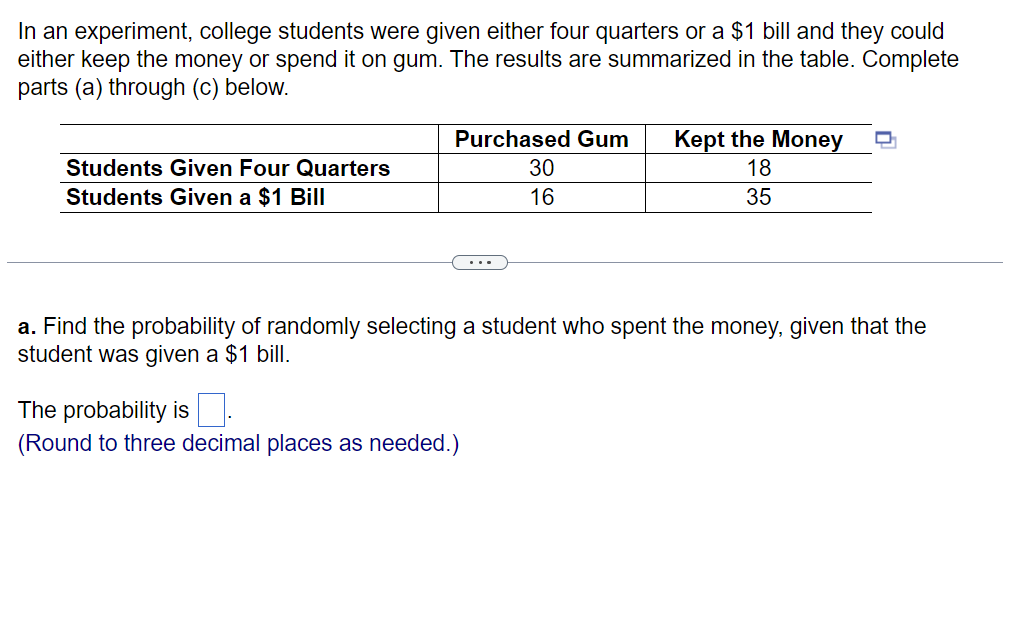The width and height of the screenshot is (1011, 637).
Task: Collapse the question section using the three-dot button
Action: tap(480, 262)
